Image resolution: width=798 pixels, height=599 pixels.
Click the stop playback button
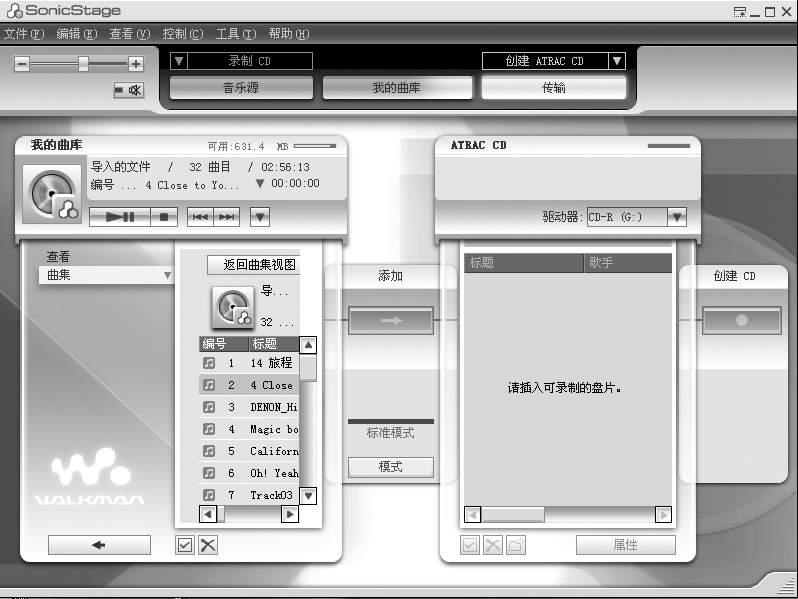click(x=164, y=217)
